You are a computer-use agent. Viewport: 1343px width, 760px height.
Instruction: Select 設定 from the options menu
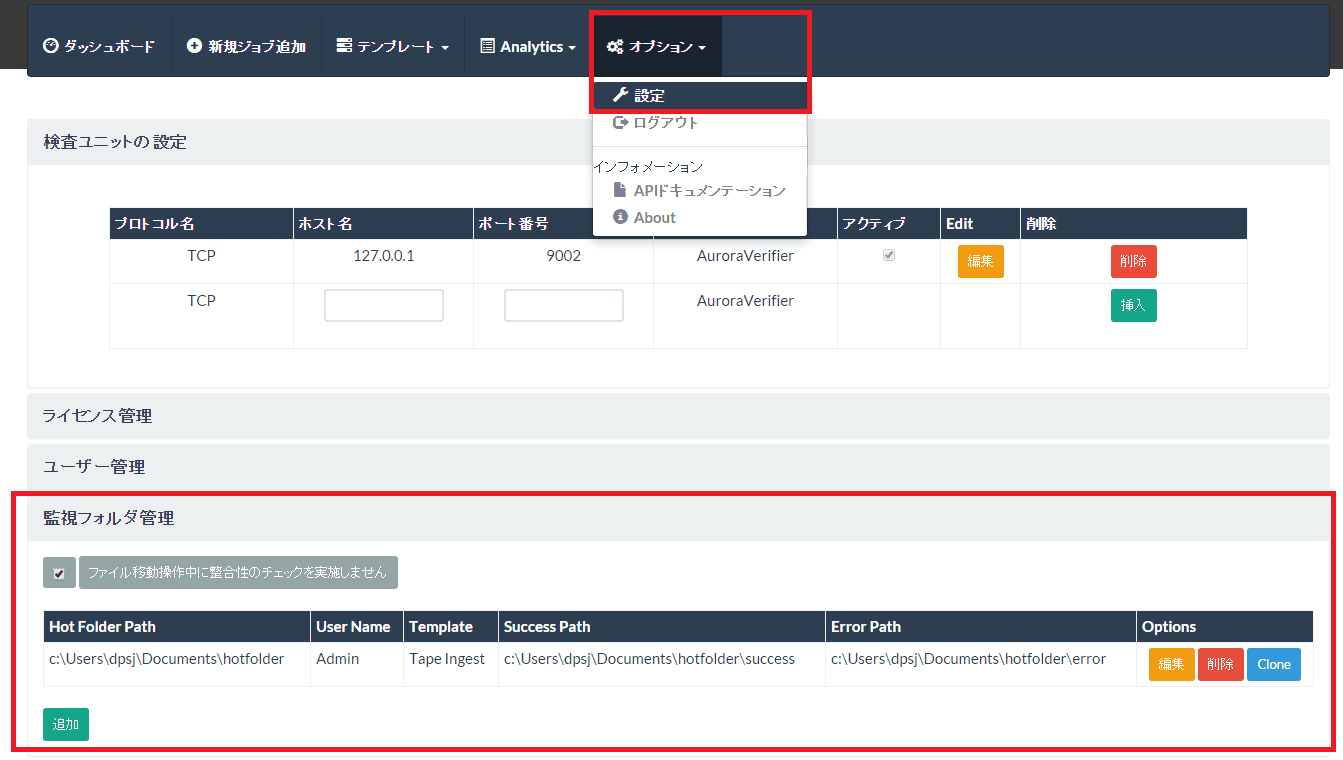(x=700, y=96)
